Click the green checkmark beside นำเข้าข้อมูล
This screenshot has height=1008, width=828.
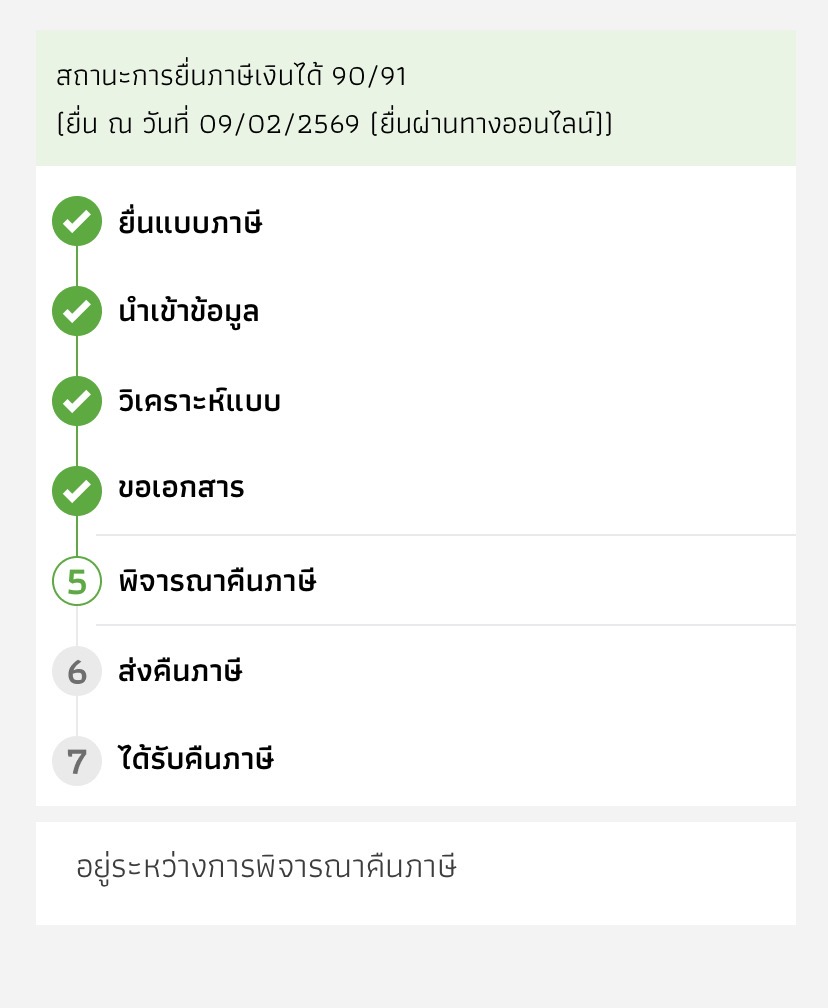[x=77, y=311]
